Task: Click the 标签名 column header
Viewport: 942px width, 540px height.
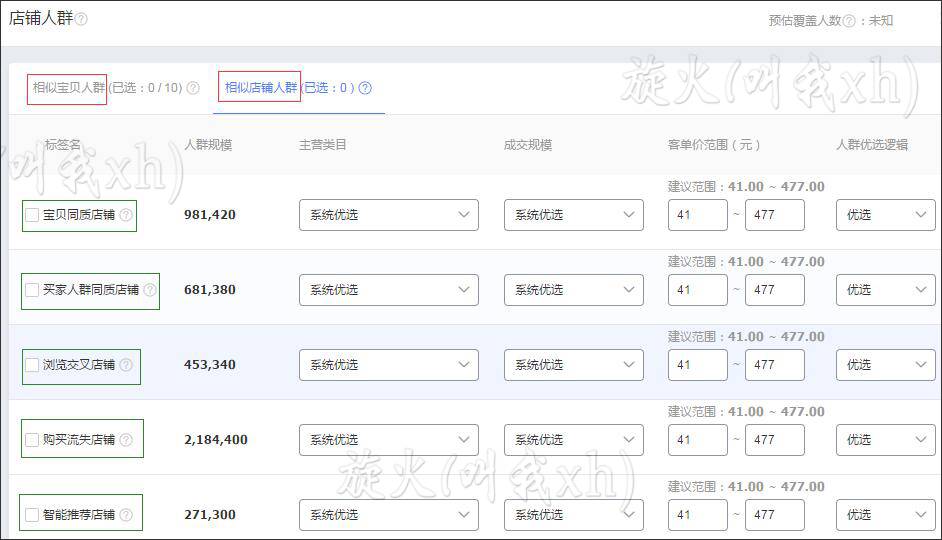Action: (62, 145)
